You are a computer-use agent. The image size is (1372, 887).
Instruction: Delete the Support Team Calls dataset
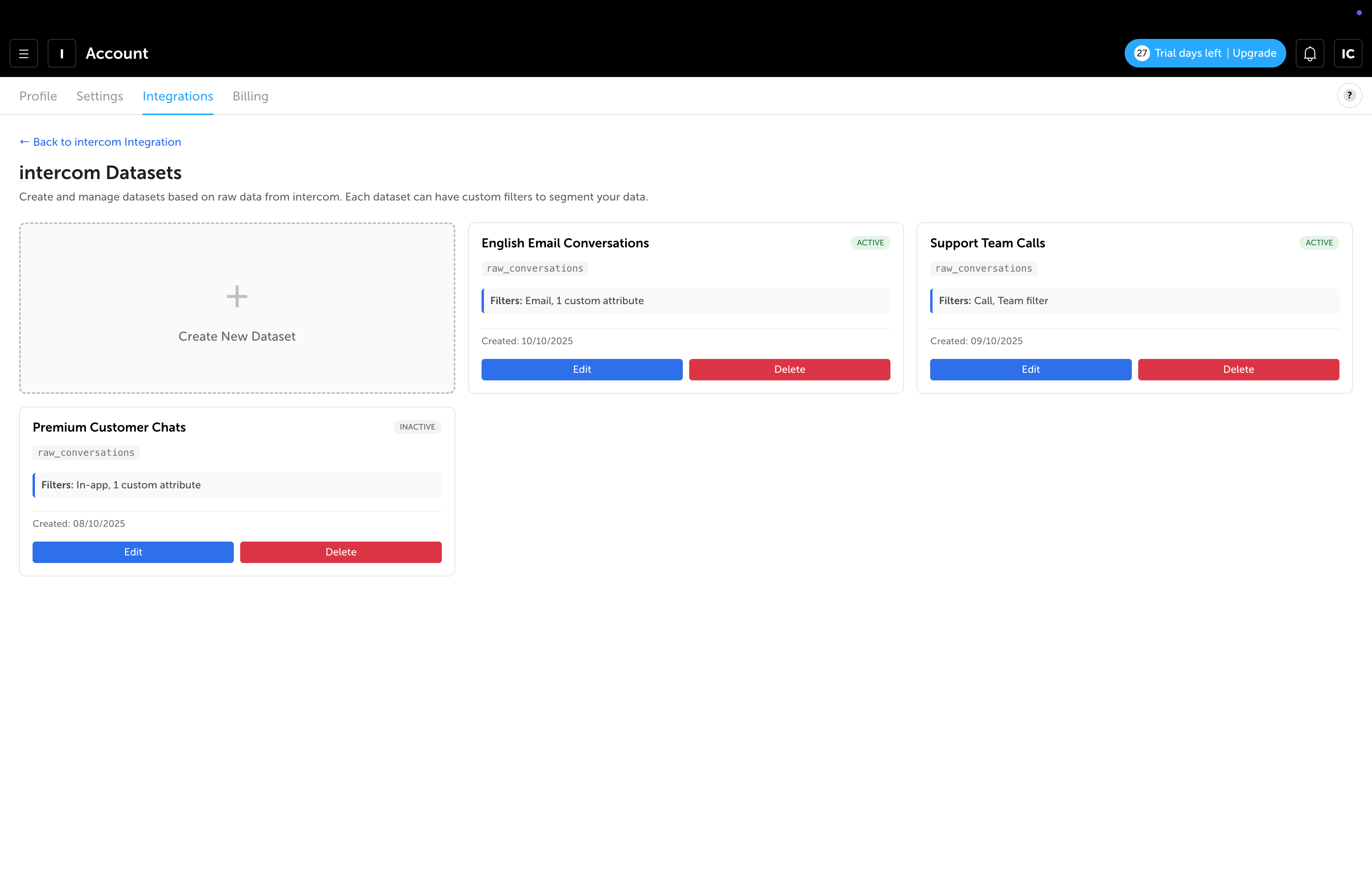(x=1238, y=369)
